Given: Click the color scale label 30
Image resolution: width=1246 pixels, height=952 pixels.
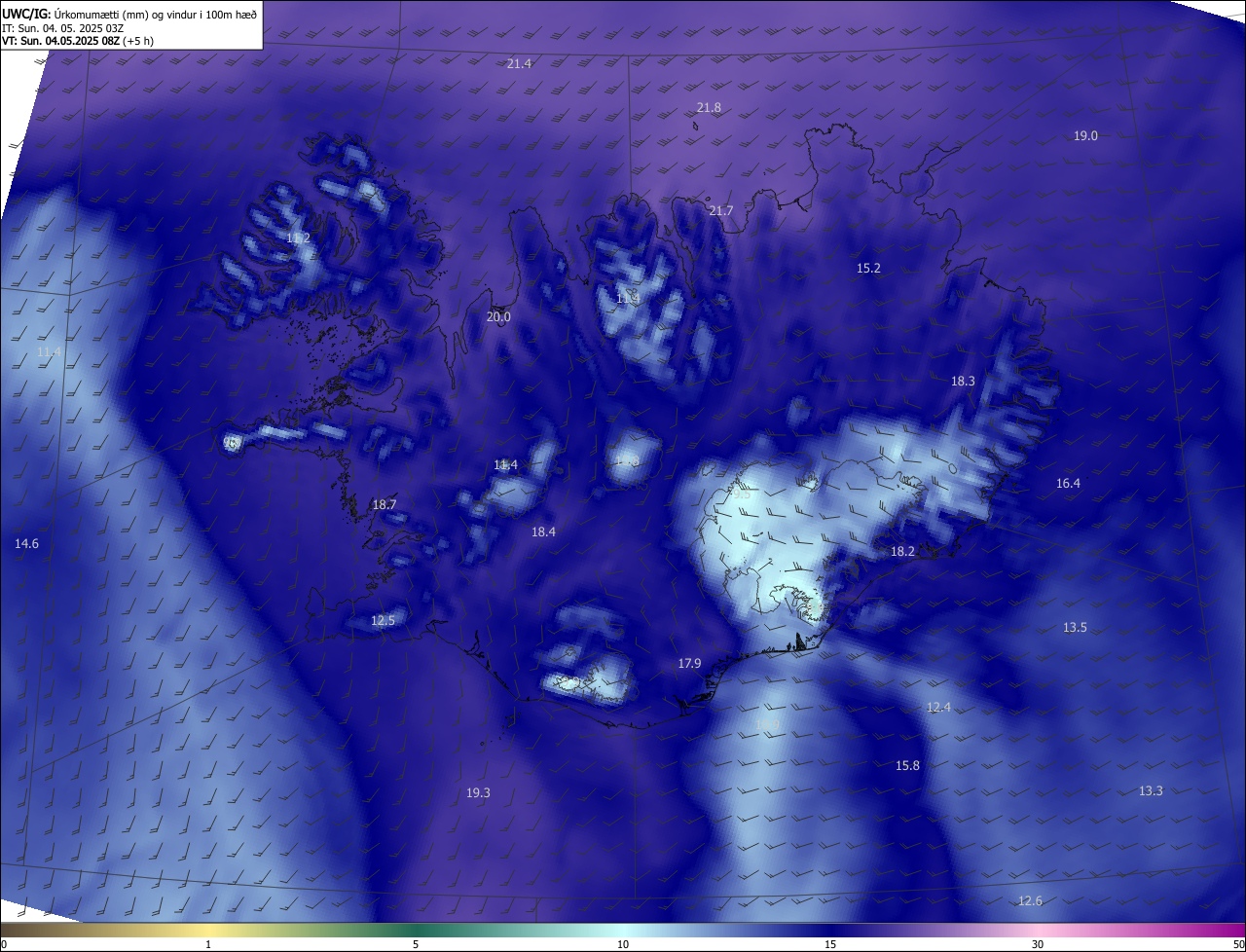Looking at the screenshot, I should coord(1038,944).
